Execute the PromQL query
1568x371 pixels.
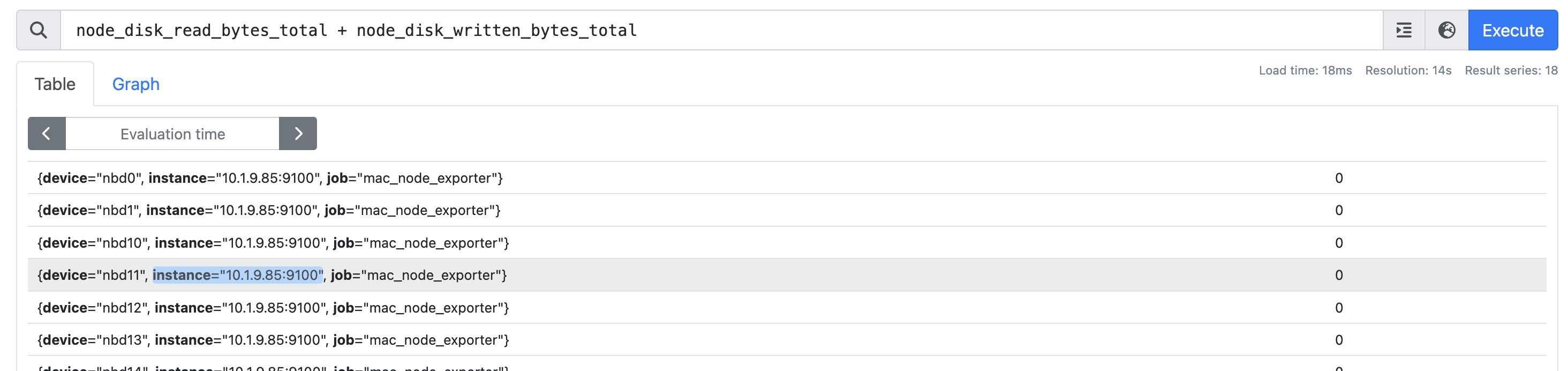[x=1513, y=30]
